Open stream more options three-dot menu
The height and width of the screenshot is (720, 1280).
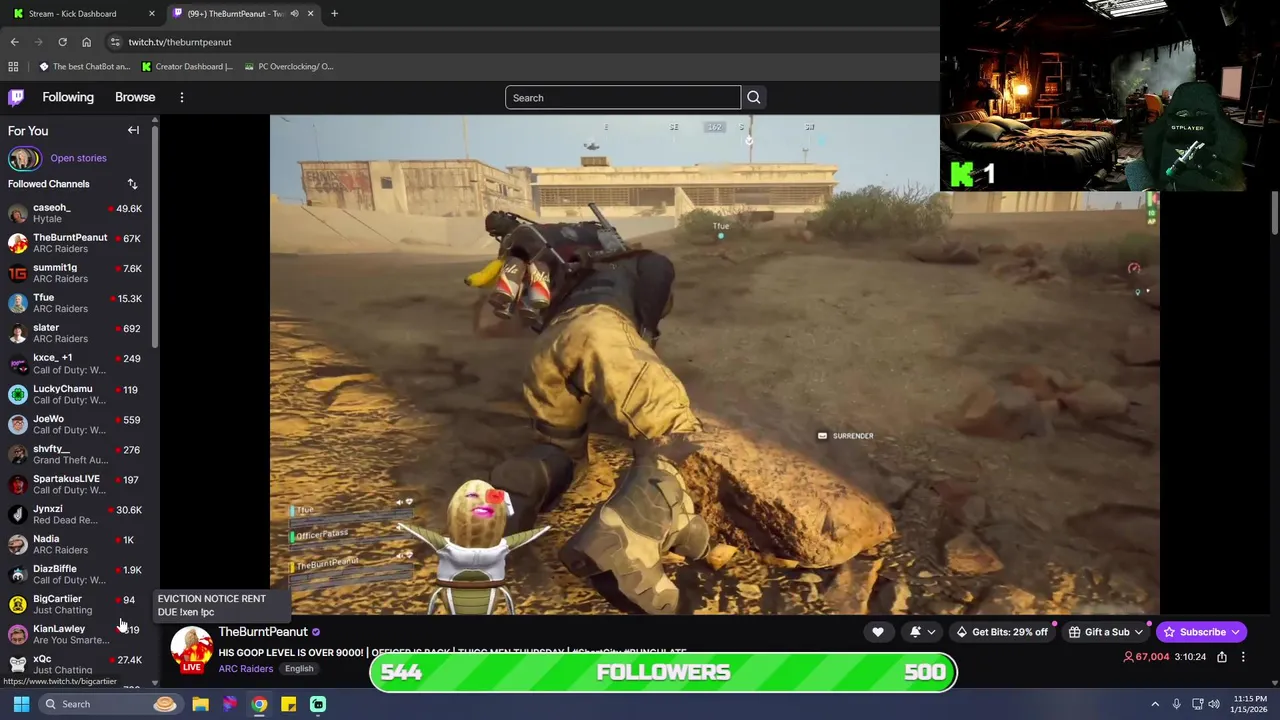[1243, 657]
